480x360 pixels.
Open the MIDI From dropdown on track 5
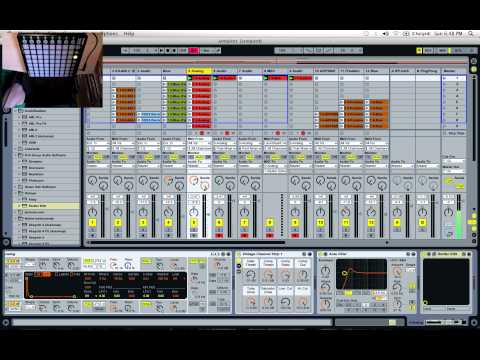[199, 143]
